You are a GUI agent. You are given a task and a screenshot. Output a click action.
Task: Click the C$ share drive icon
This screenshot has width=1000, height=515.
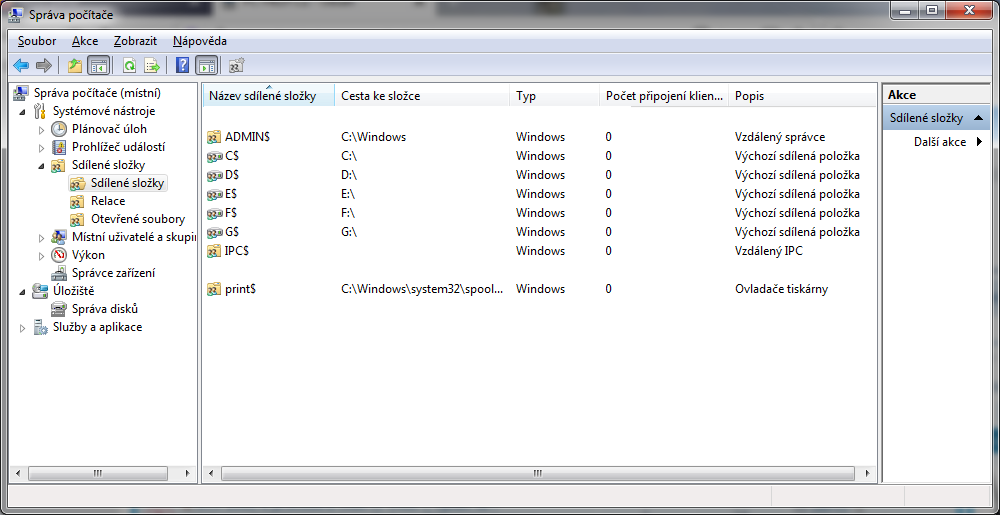[214, 156]
